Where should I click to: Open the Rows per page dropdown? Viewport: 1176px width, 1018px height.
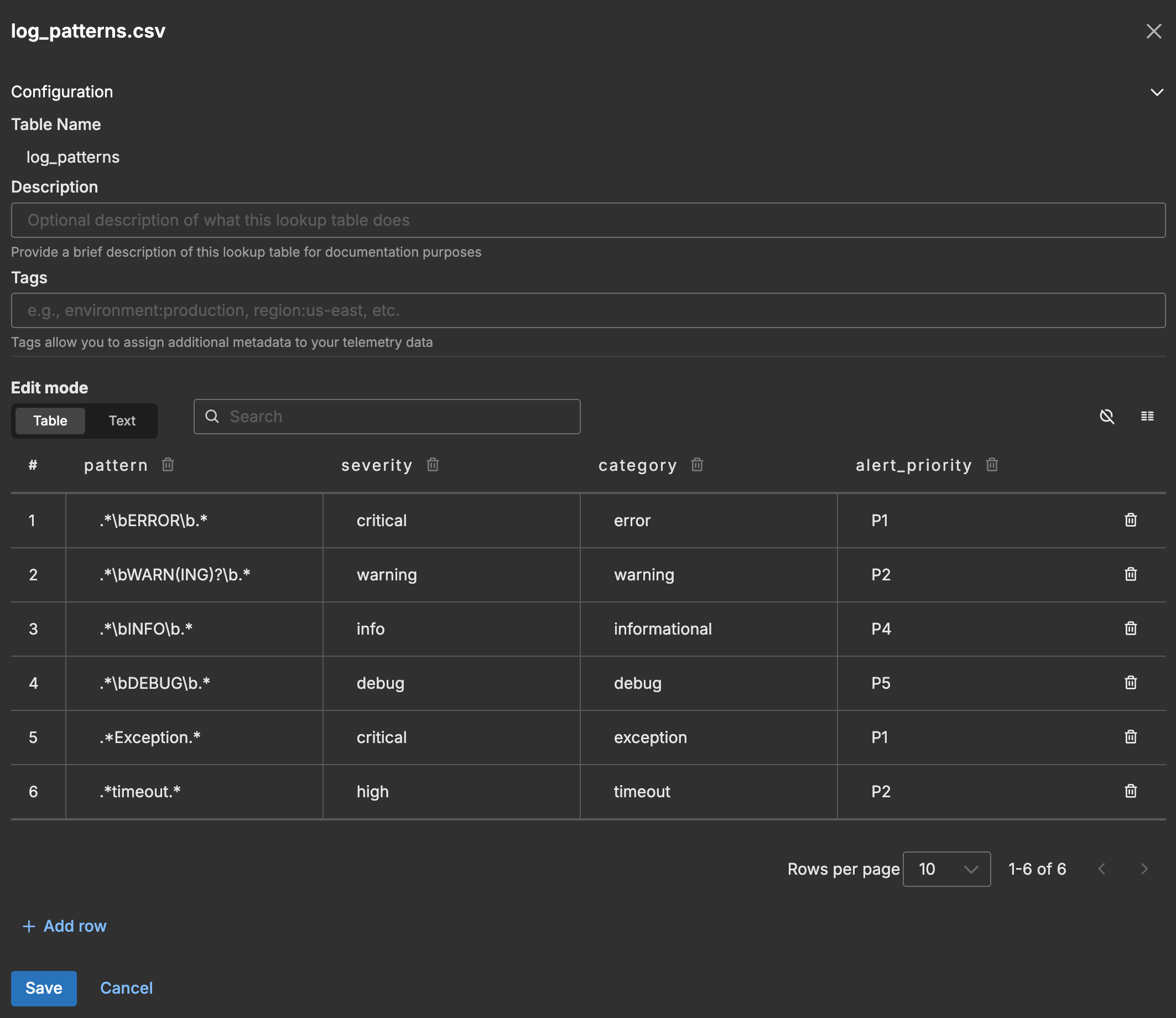click(946, 869)
